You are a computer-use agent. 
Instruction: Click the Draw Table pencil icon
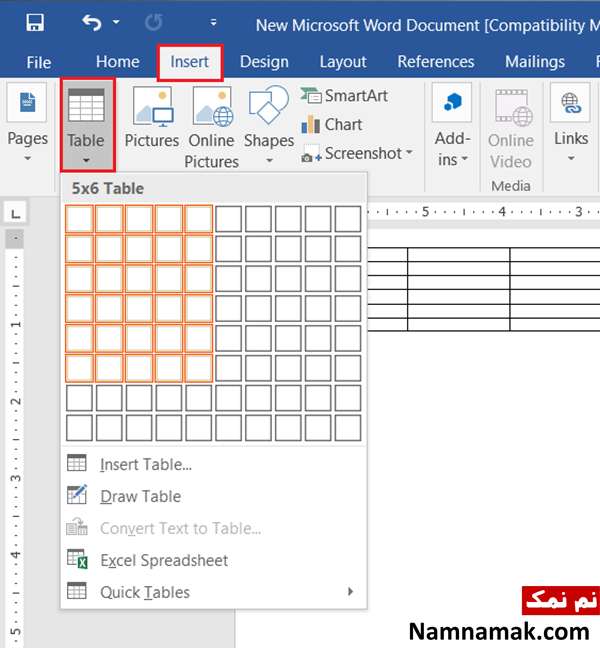pos(77,495)
